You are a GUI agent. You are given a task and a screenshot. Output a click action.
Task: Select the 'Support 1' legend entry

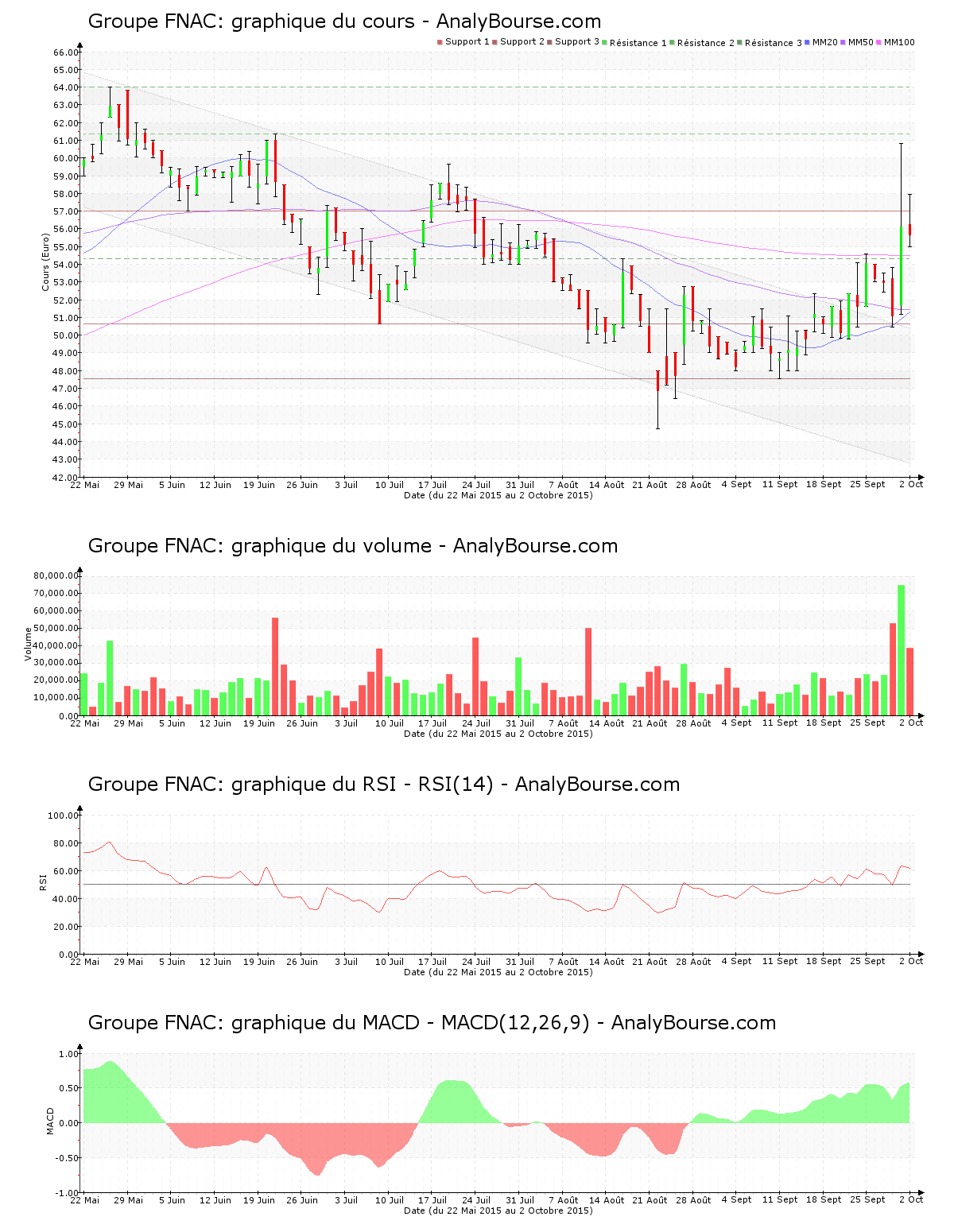coord(463,42)
